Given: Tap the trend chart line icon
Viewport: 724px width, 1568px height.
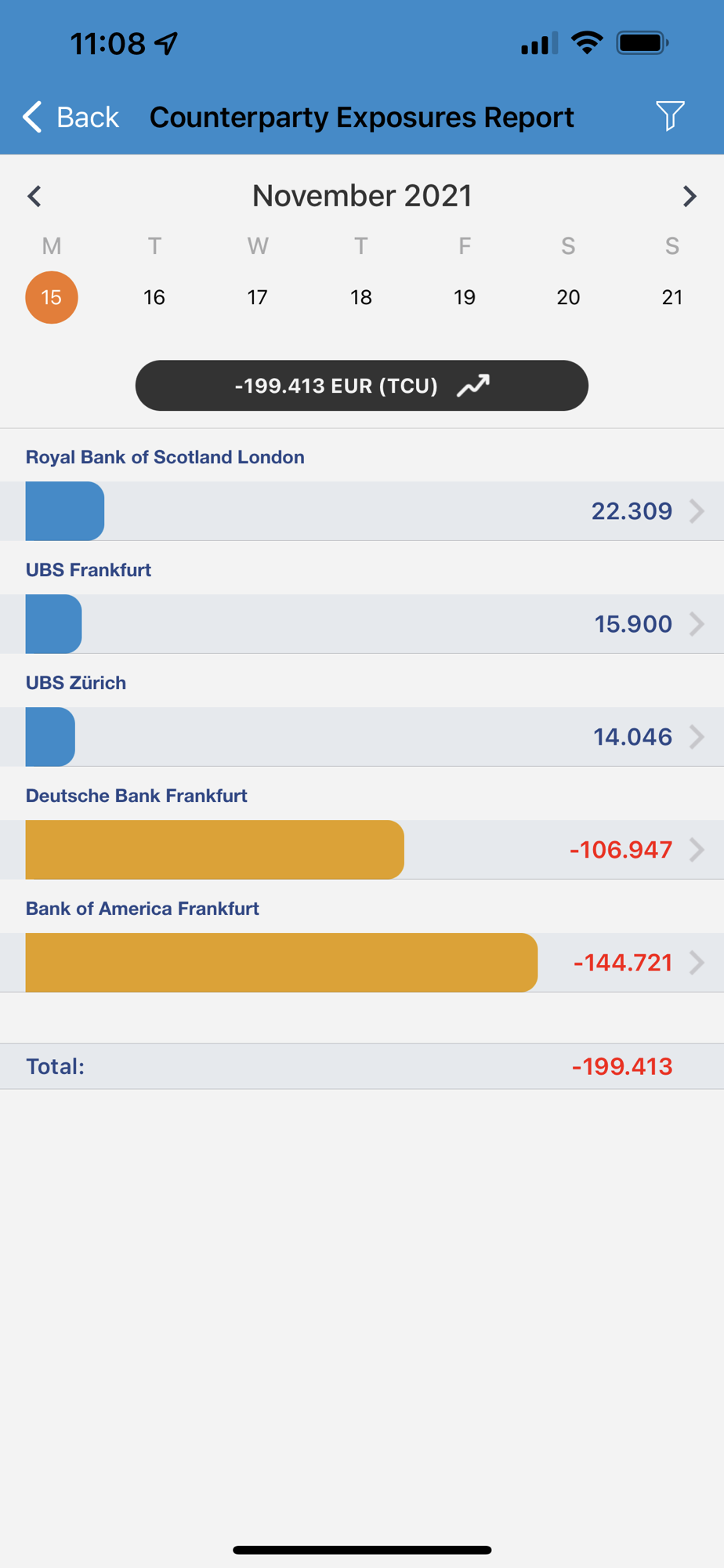Looking at the screenshot, I should 473,386.
